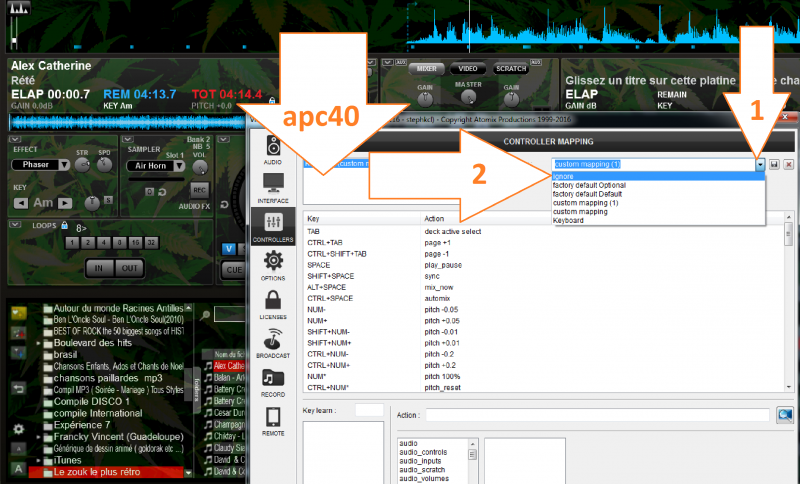Click the larger font 'A' icon in browser
800x484 pixels.
[x=18, y=468]
